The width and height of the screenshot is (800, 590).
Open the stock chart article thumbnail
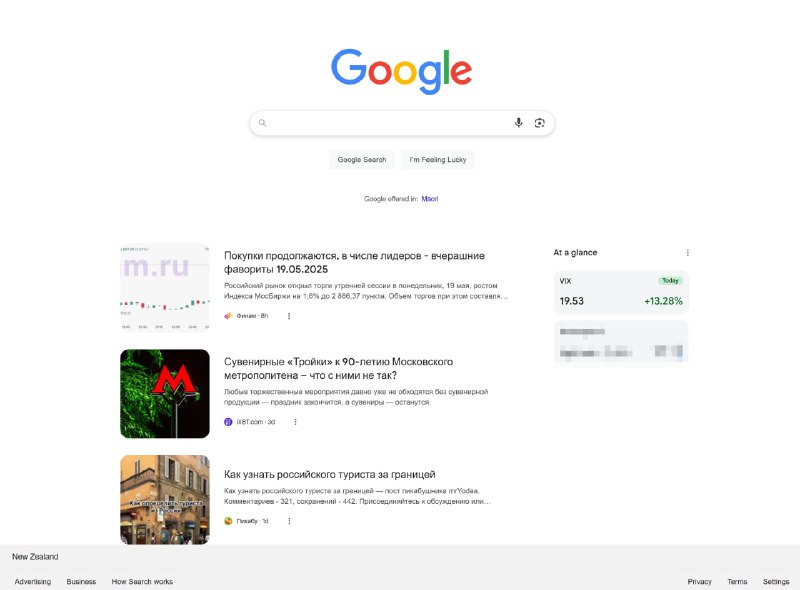[x=165, y=287]
